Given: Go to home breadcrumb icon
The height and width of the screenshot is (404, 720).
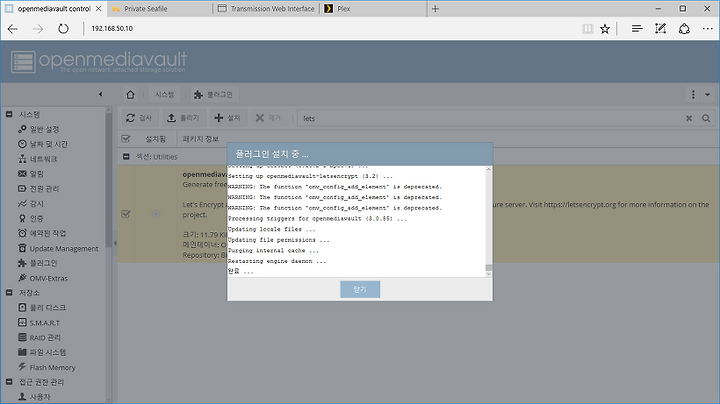Looking at the screenshot, I should [130, 95].
